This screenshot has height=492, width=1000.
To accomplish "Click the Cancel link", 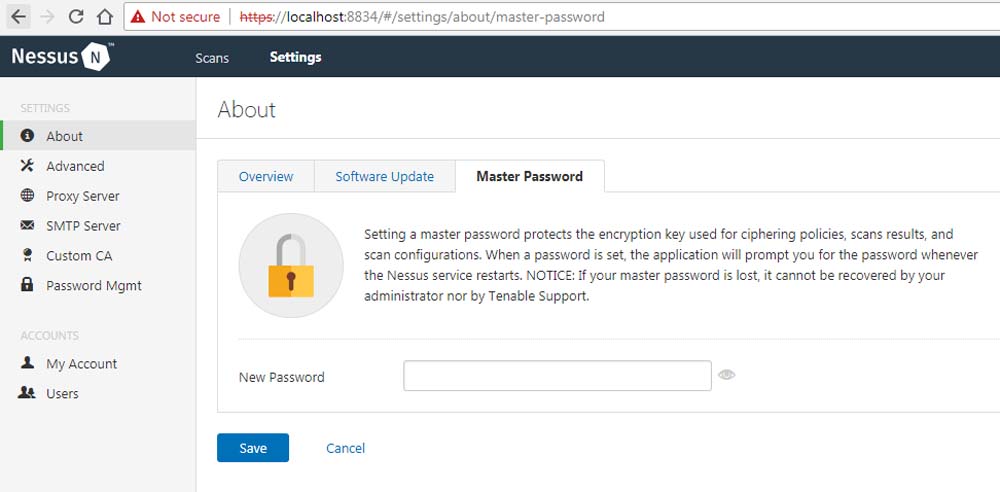I will tap(345, 448).
